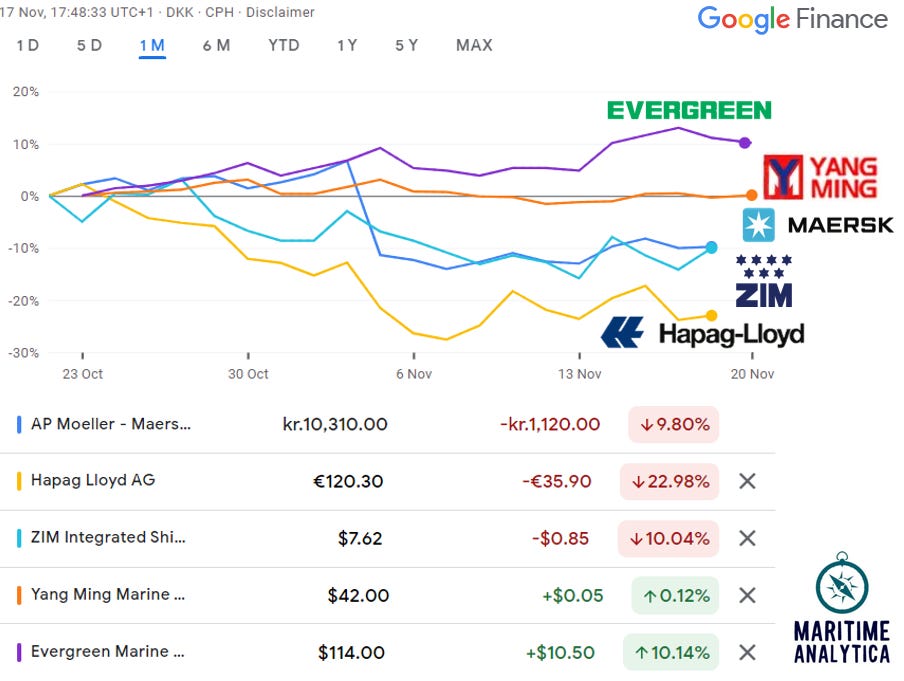Click the down 9.80% change badge
This screenshot has width=904, height=681.
click(x=673, y=424)
